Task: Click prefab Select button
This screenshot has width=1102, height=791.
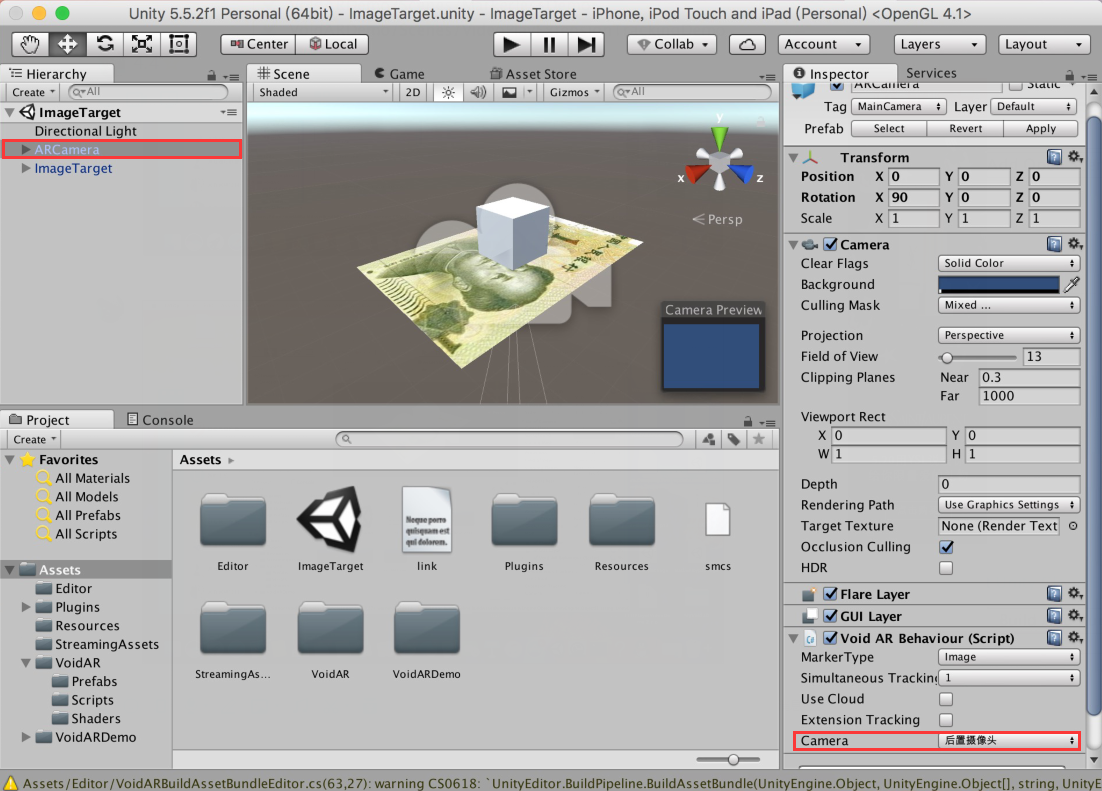Action: point(889,128)
